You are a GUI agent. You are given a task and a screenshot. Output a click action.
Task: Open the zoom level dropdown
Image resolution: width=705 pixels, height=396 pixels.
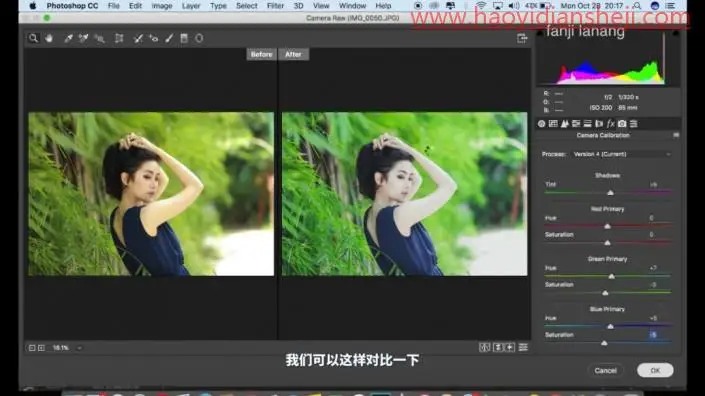point(79,348)
